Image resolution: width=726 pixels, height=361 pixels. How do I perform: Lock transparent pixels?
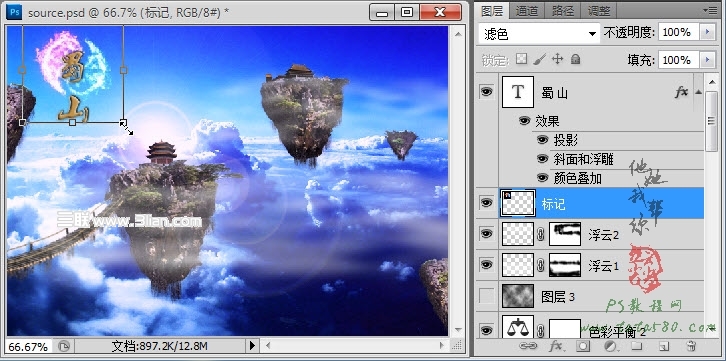click(x=522, y=59)
